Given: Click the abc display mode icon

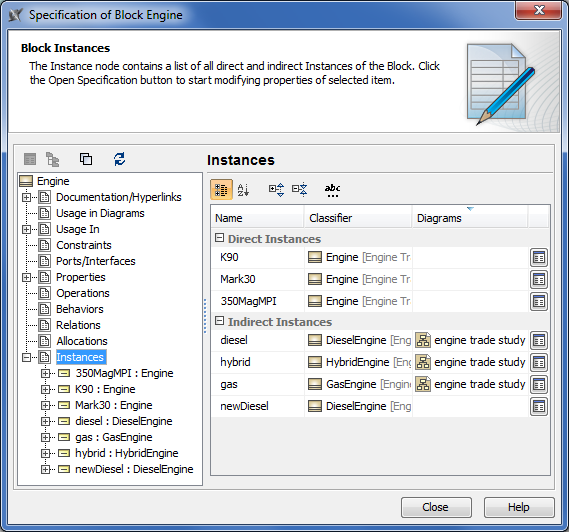Looking at the screenshot, I should coord(332,190).
